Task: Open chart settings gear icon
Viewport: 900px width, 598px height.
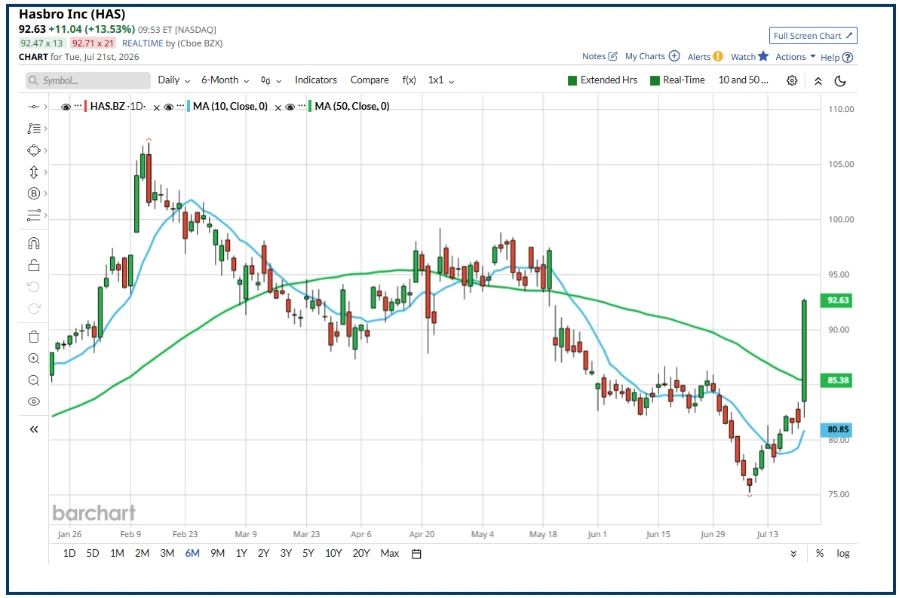Action: [792, 81]
